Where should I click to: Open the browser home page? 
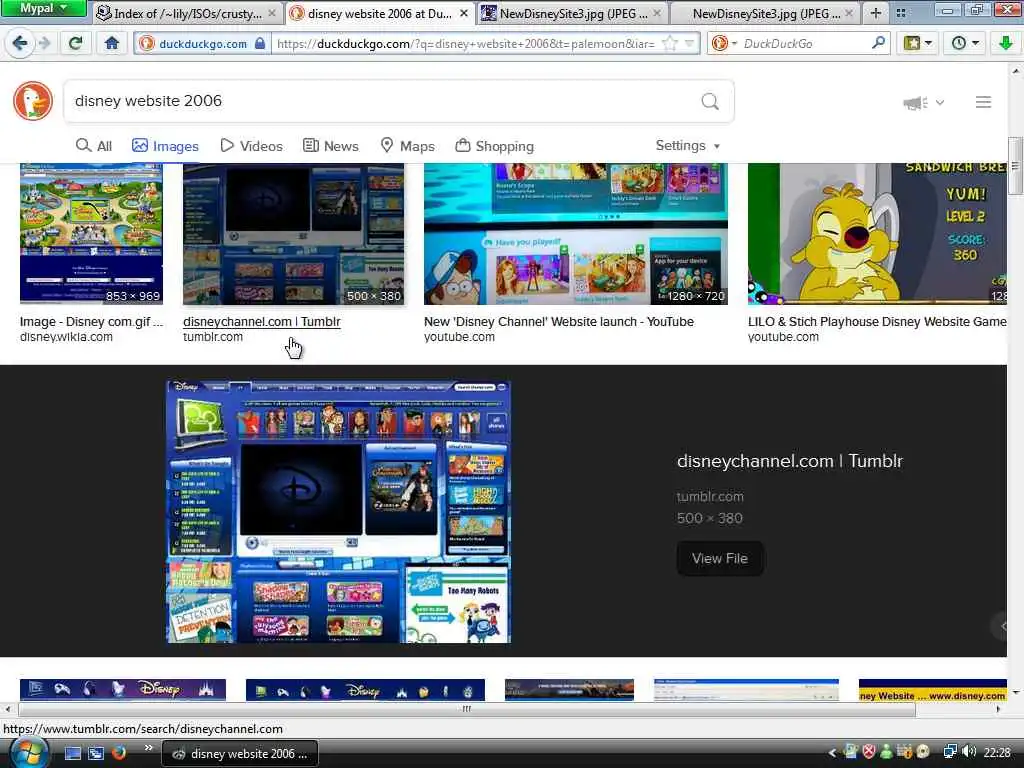coord(112,43)
